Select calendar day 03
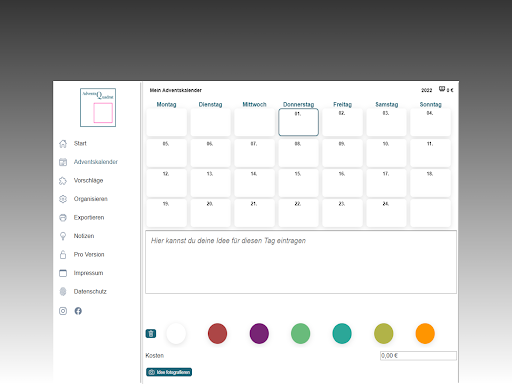Viewport: 512px width, 384px height. 386,122
